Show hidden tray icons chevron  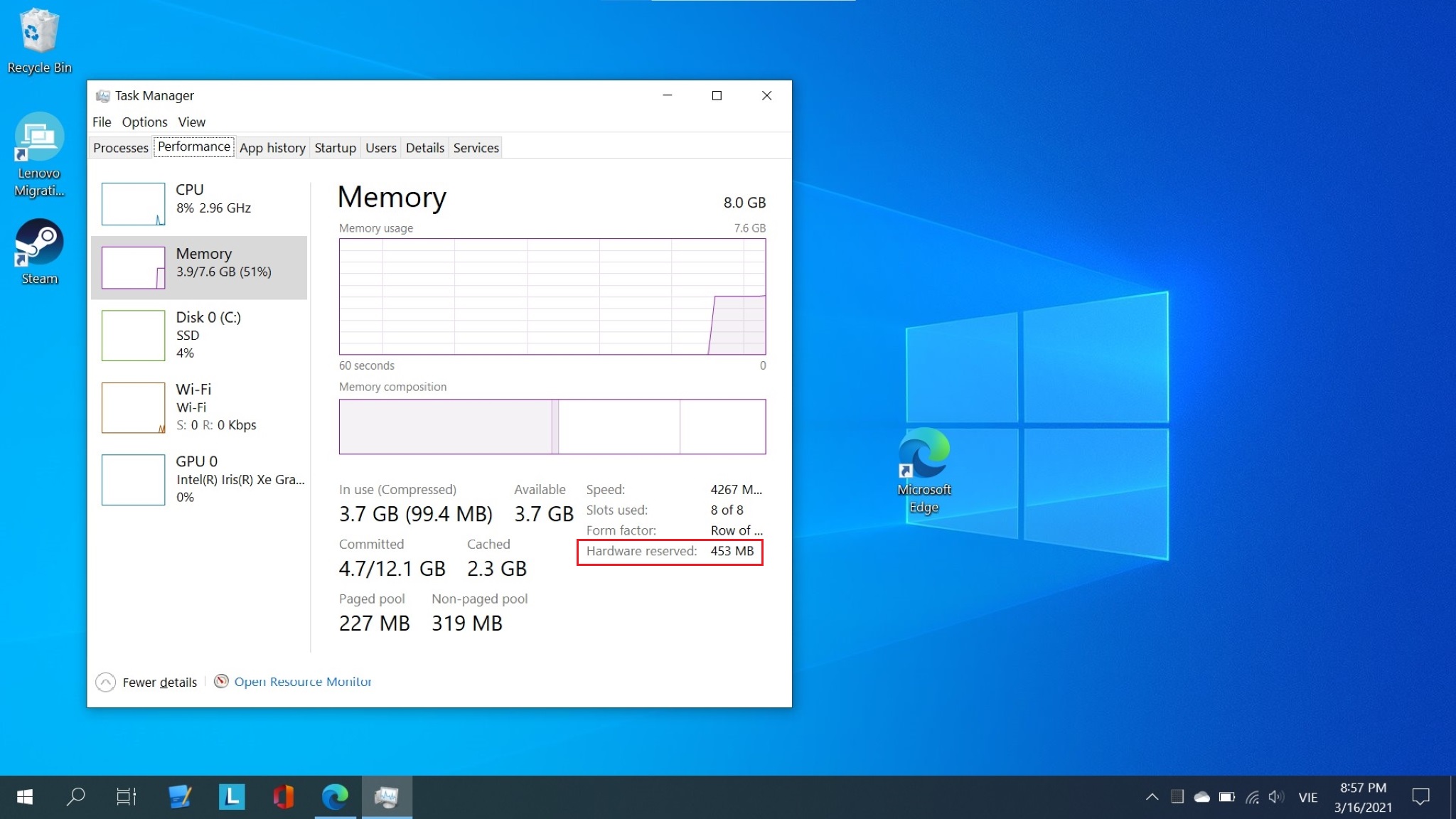1152,797
